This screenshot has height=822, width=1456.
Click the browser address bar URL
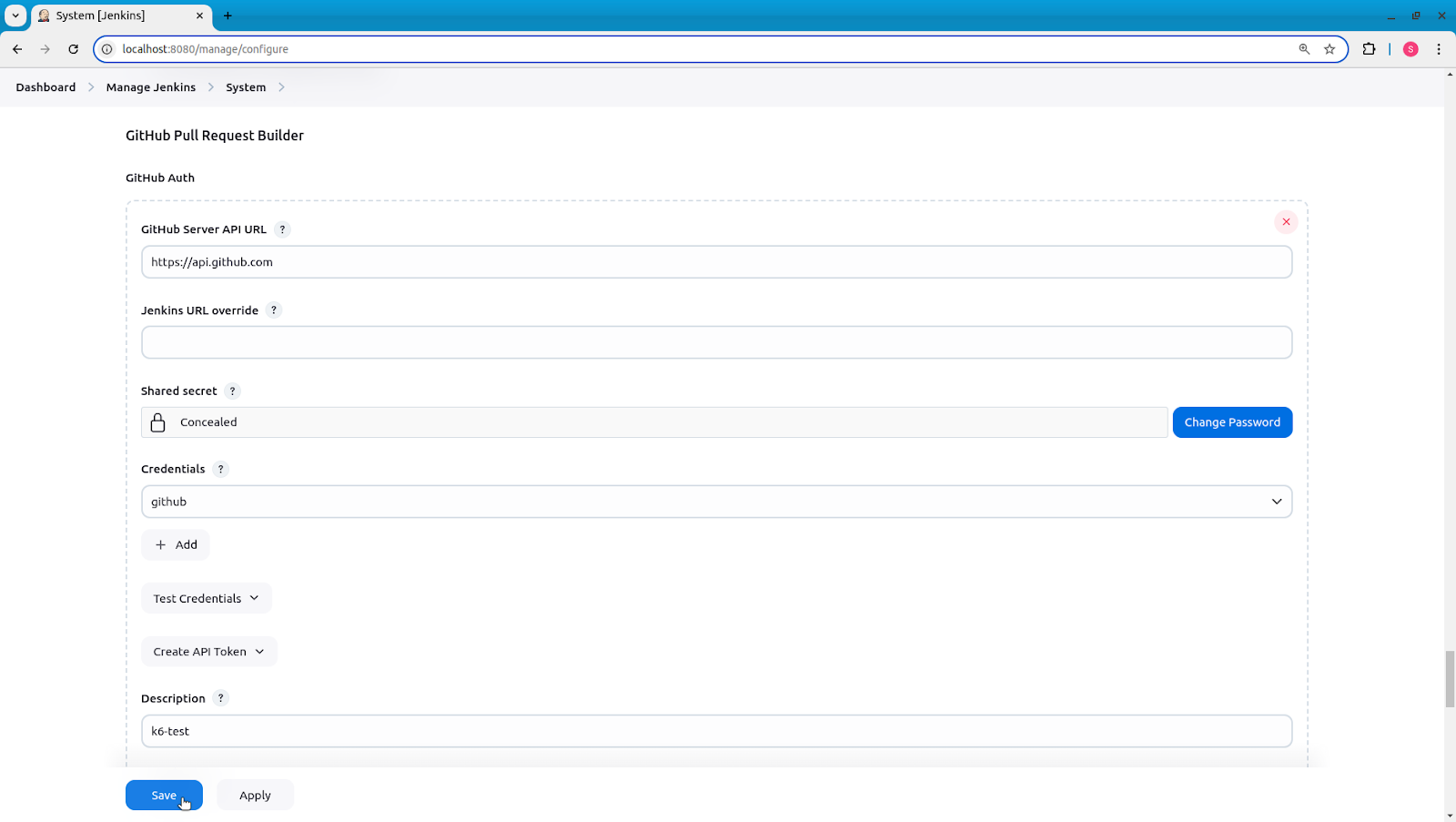[x=206, y=49]
